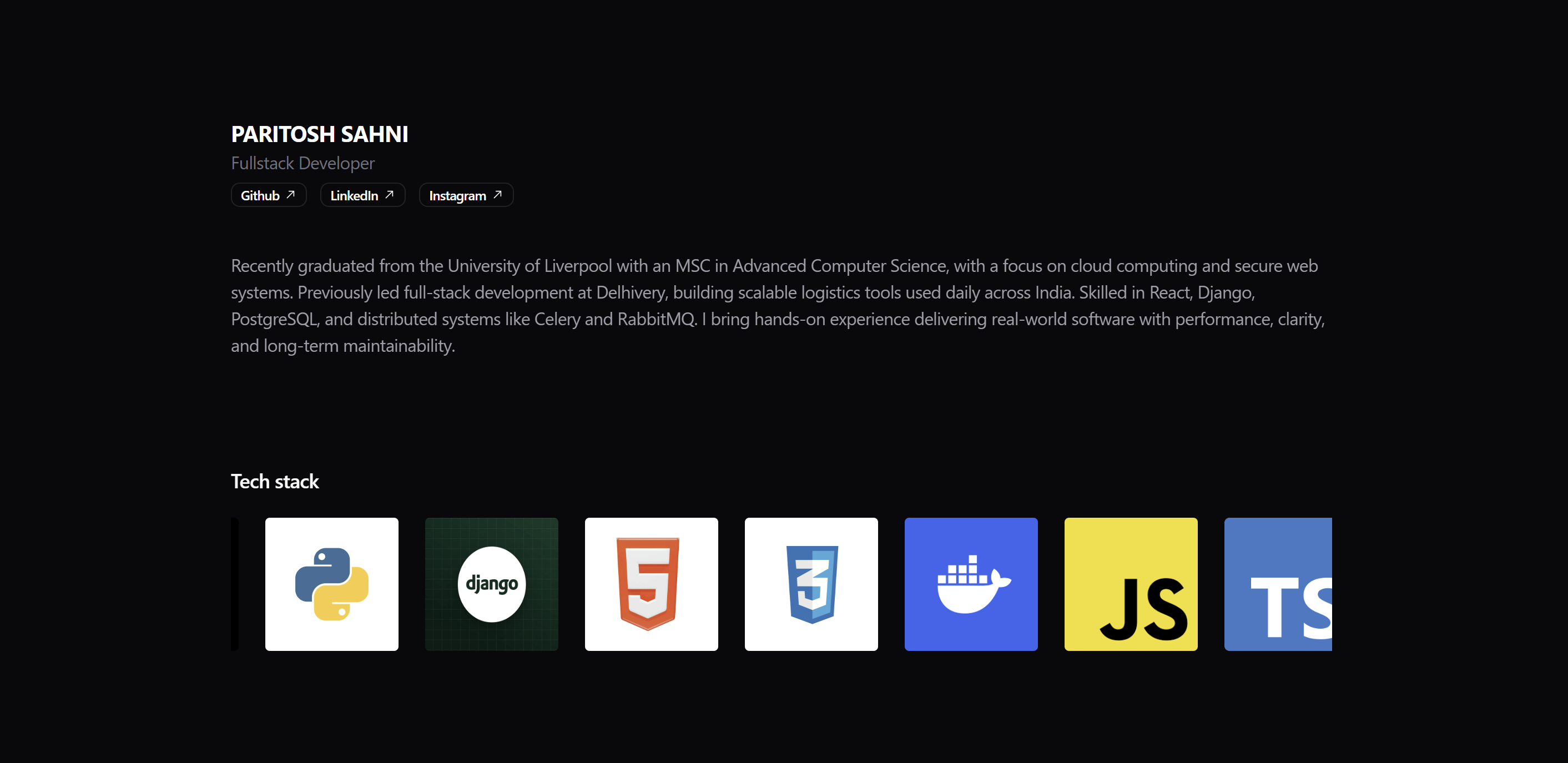Image resolution: width=1568 pixels, height=763 pixels.
Task: Click the Tech stack heading
Action: point(275,481)
